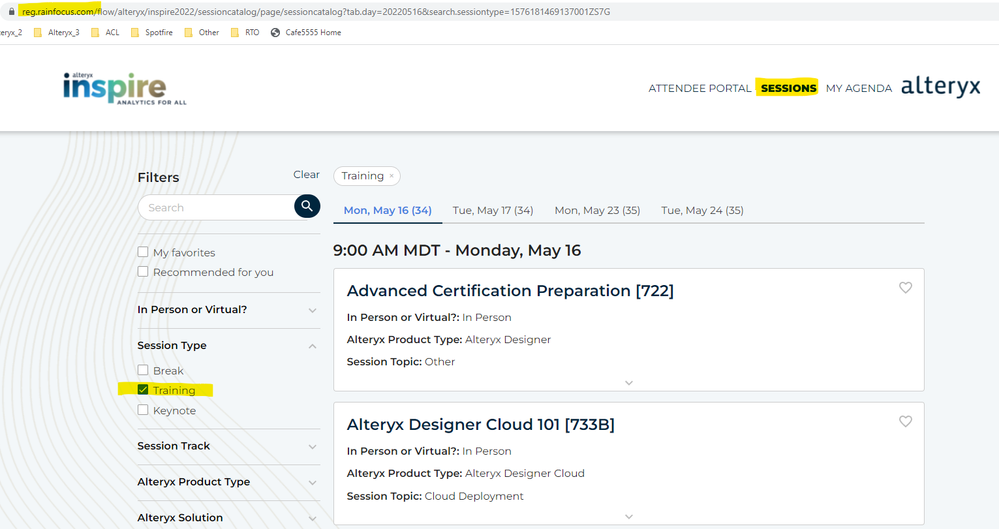Open the Cafe5555 Home bookmark
The width and height of the screenshot is (999, 529).
pyautogui.click(x=306, y=32)
